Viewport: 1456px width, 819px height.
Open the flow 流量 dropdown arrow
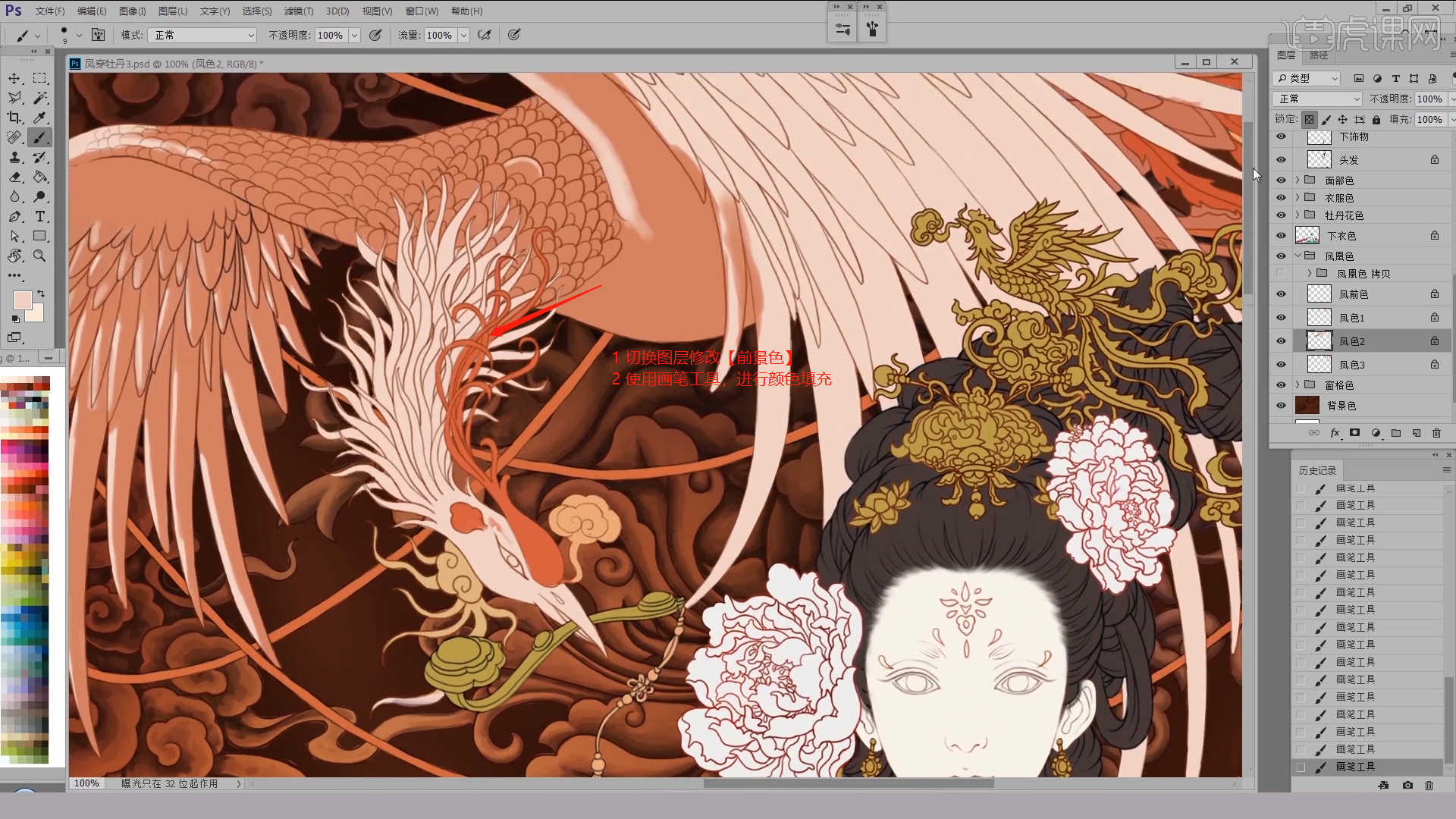(x=463, y=35)
